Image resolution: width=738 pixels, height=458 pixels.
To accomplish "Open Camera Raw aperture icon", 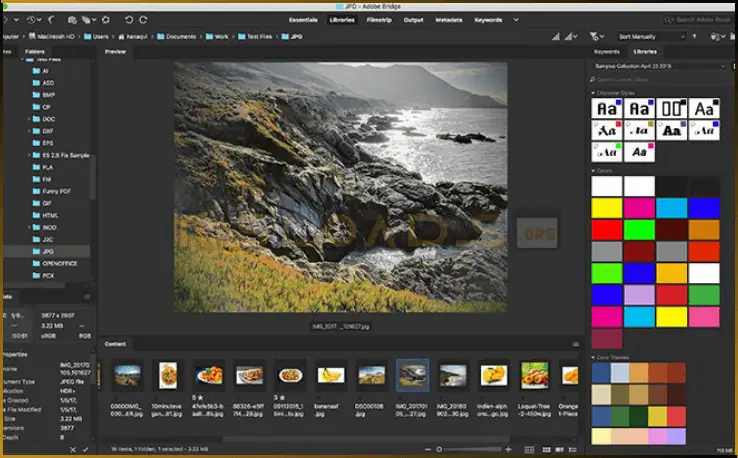I will coord(106,20).
